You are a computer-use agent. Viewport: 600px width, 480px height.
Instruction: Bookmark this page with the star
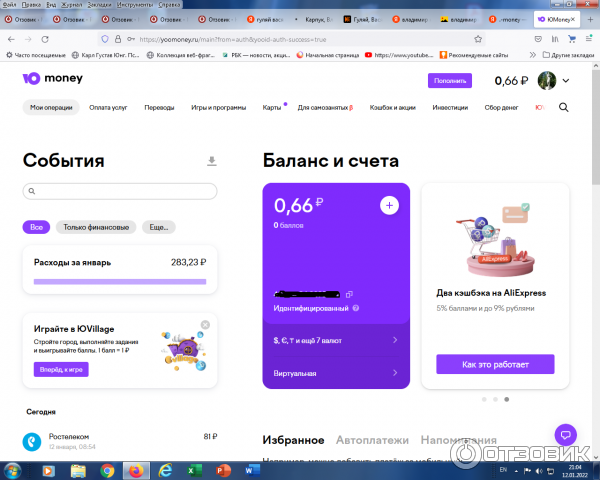tap(478, 39)
